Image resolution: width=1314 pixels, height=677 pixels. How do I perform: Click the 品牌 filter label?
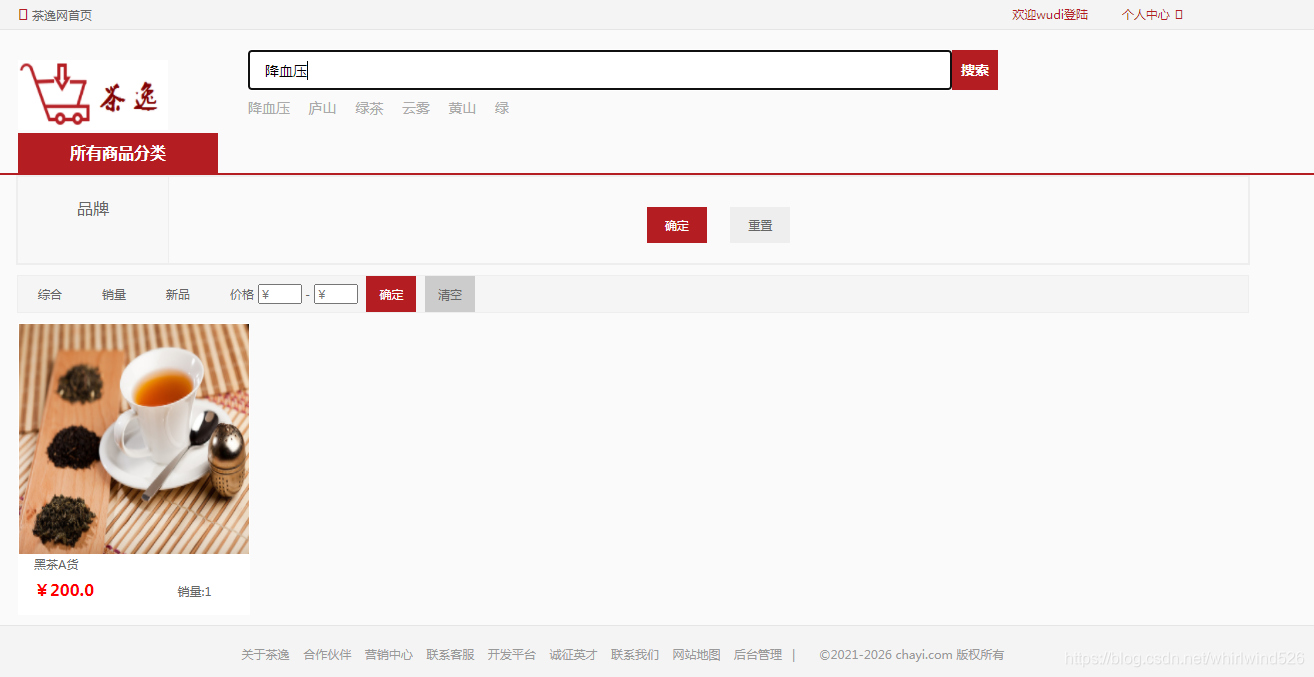pyautogui.click(x=93, y=209)
